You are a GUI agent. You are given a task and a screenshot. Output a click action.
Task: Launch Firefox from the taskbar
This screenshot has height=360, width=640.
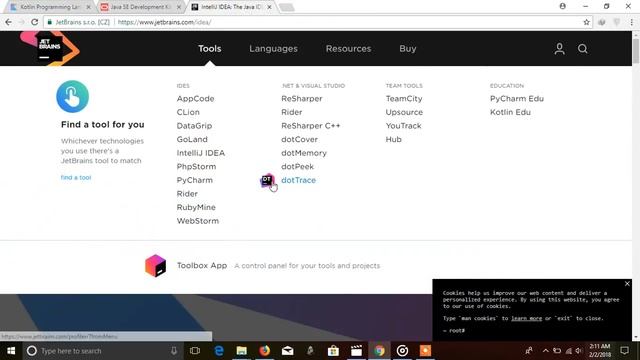pyautogui.click(x=264, y=351)
